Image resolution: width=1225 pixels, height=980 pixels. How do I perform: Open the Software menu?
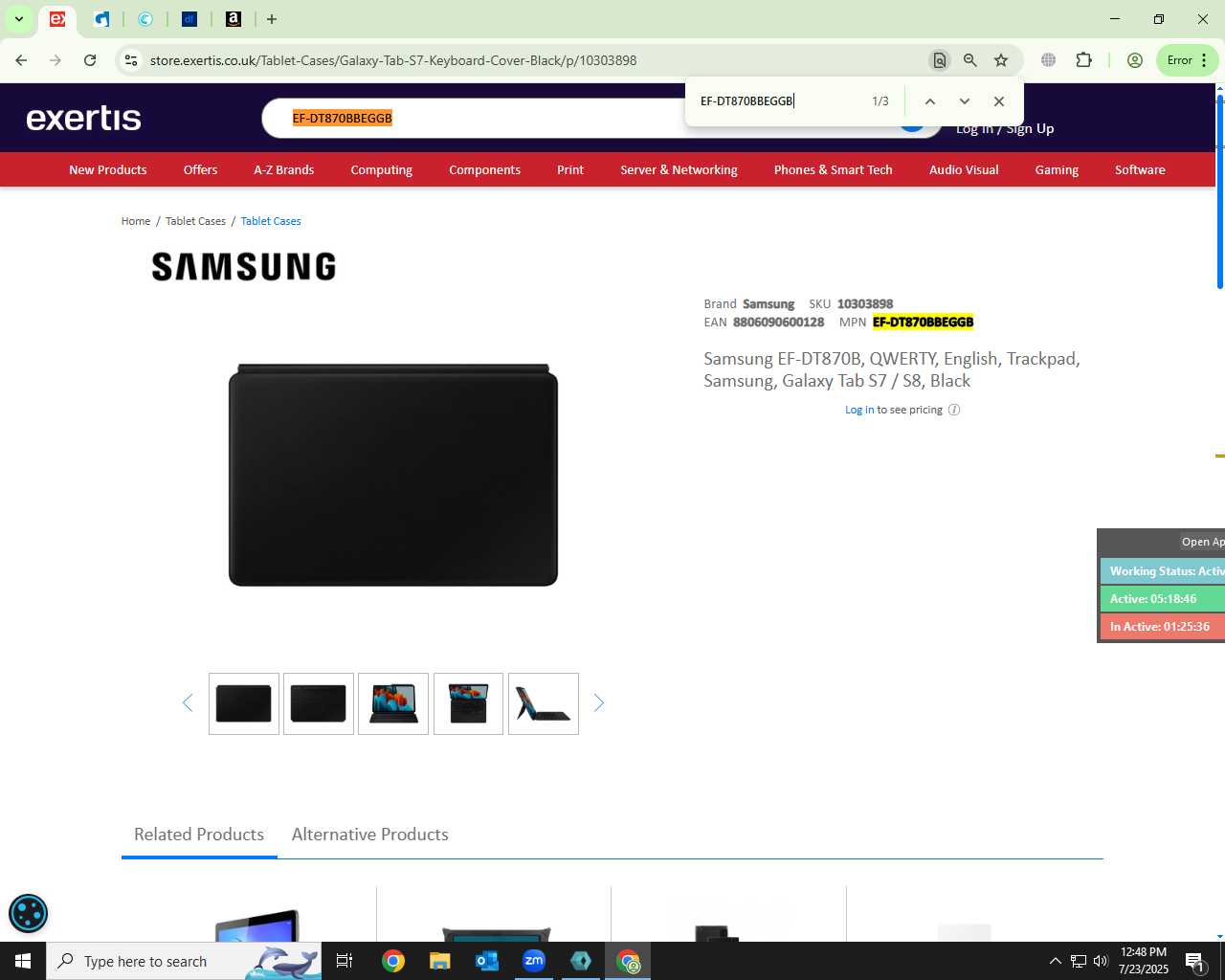click(1140, 170)
